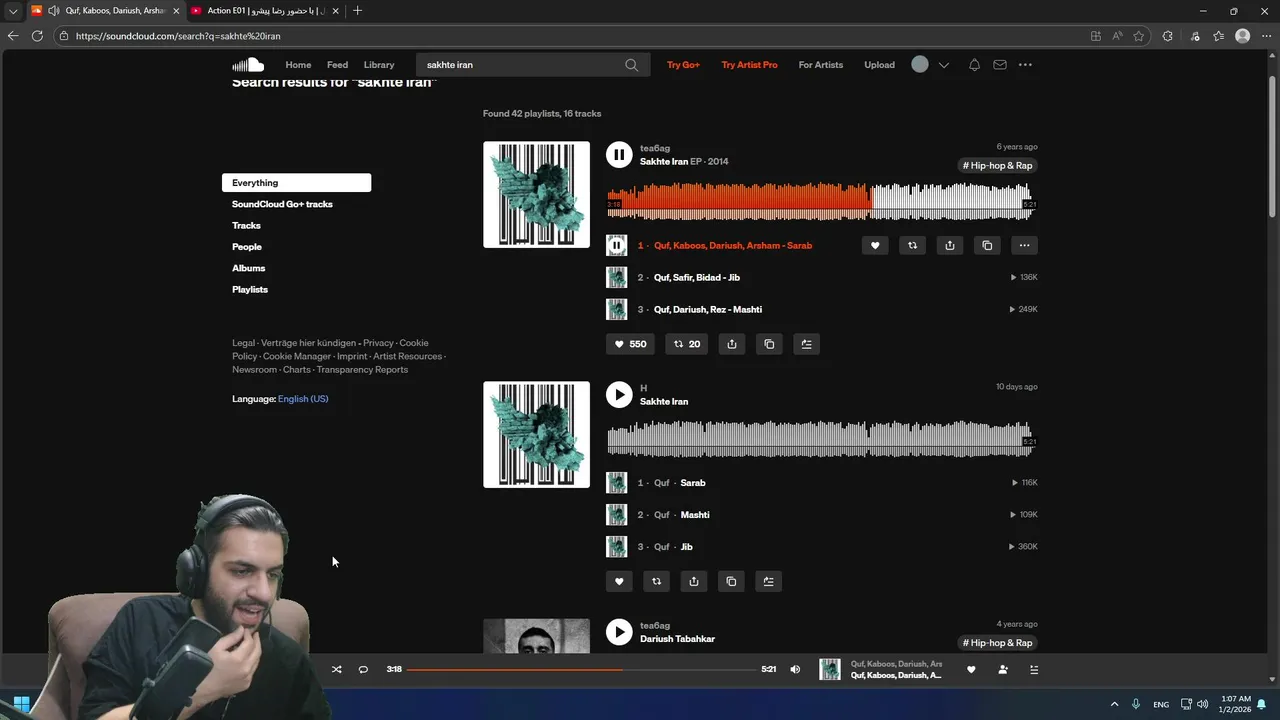This screenshot has height=720, width=1280.
Task: Add playlist by H to next up
Action: tap(768, 581)
